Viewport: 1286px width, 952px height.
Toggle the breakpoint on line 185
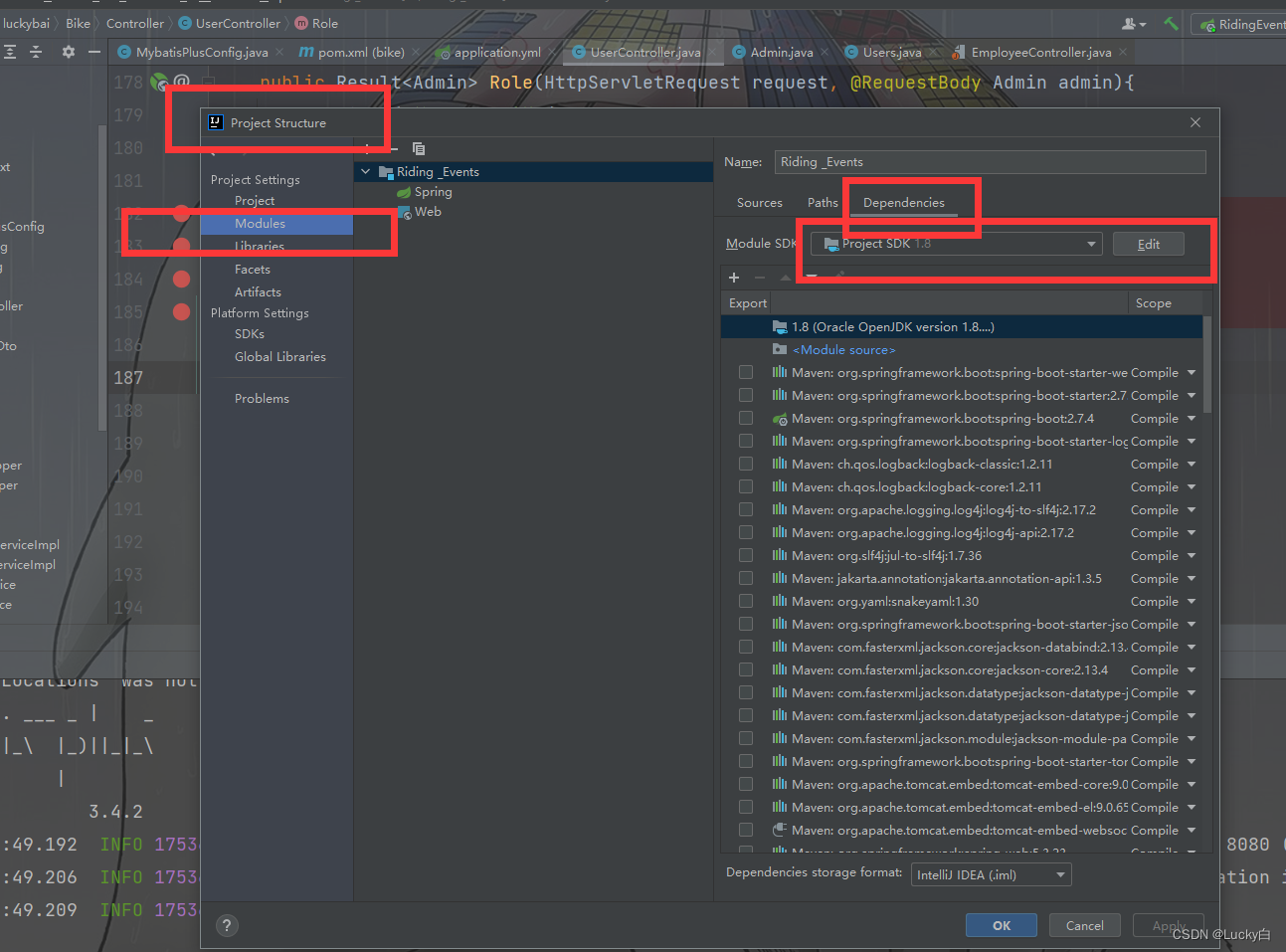181,311
